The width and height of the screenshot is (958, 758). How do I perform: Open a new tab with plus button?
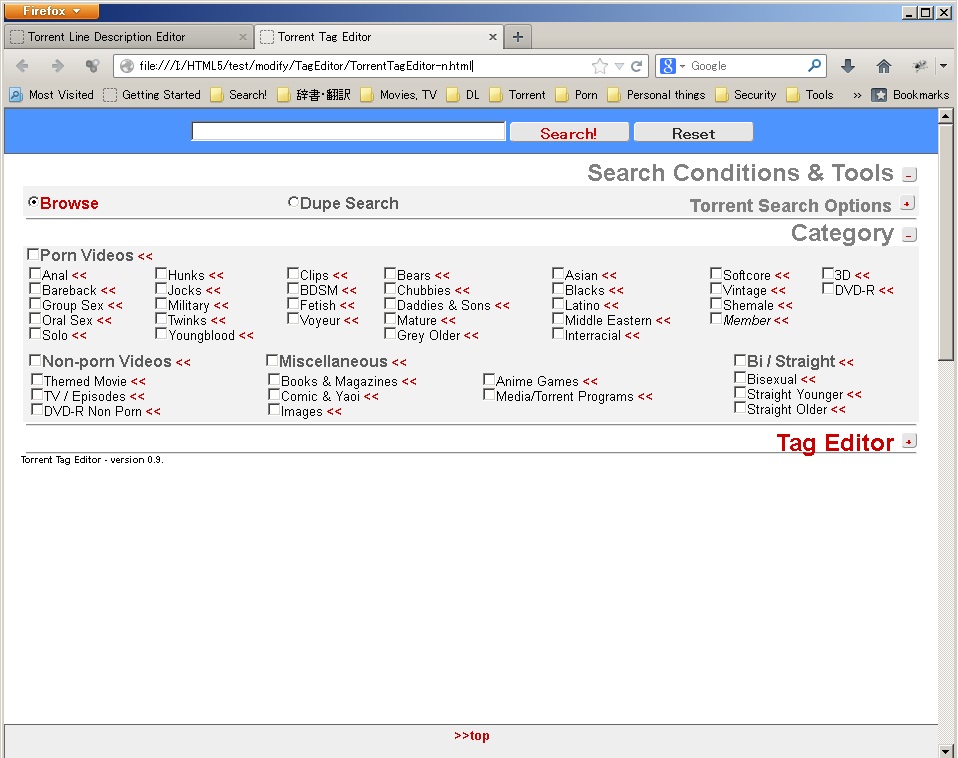(x=517, y=37)
